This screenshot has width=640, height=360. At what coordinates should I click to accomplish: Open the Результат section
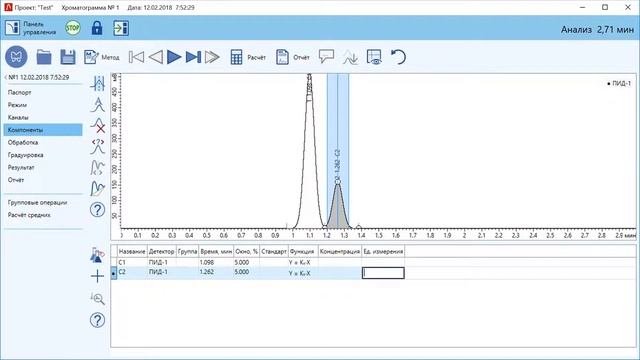[21, 167]
